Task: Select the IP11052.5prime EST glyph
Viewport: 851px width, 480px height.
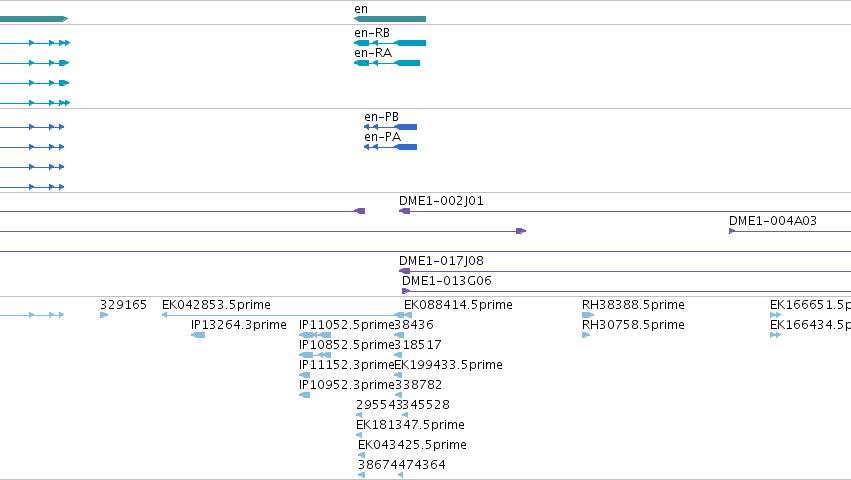Action: [x=315, y=335]
